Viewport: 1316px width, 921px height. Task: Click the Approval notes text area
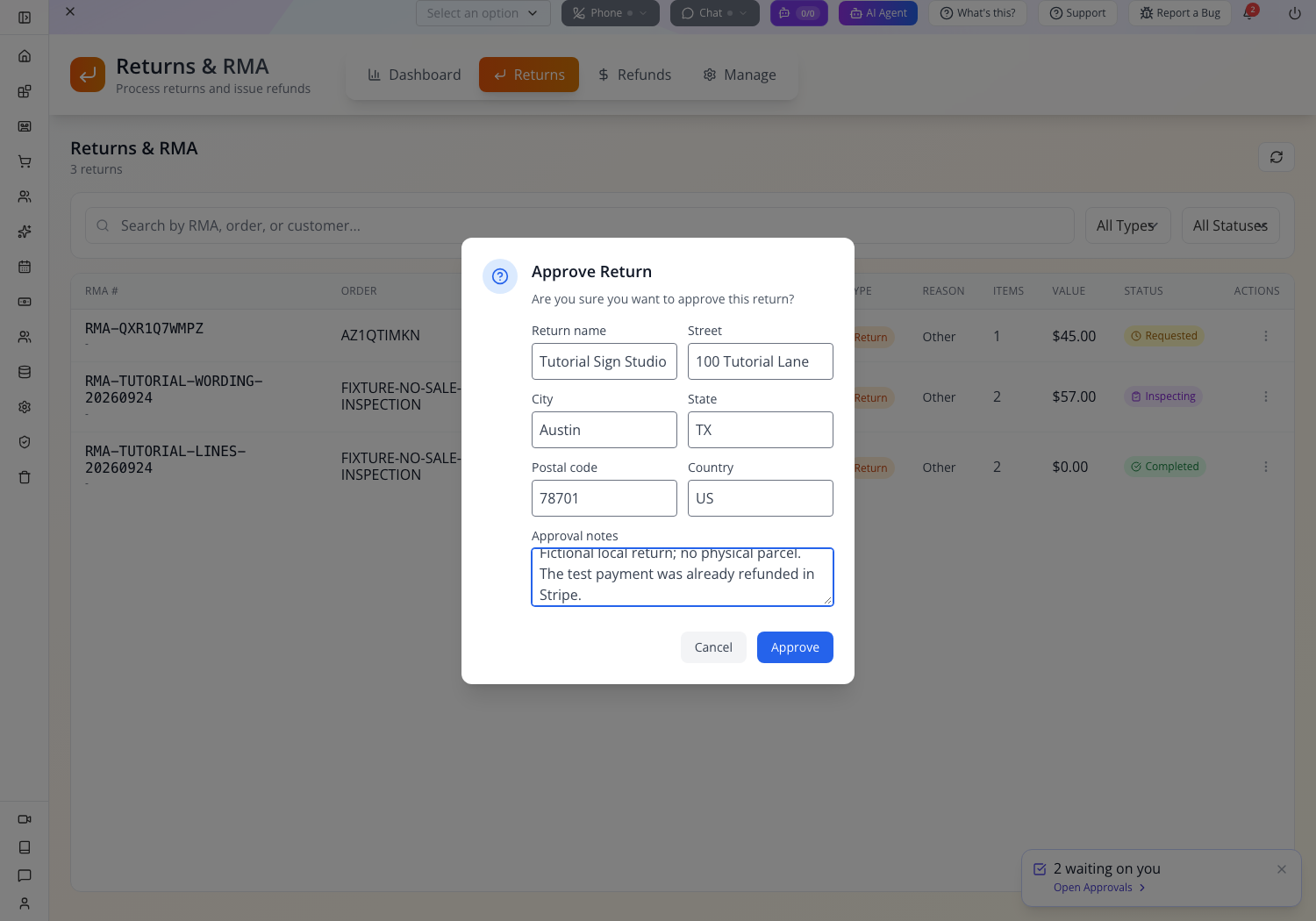pos(683,577)
